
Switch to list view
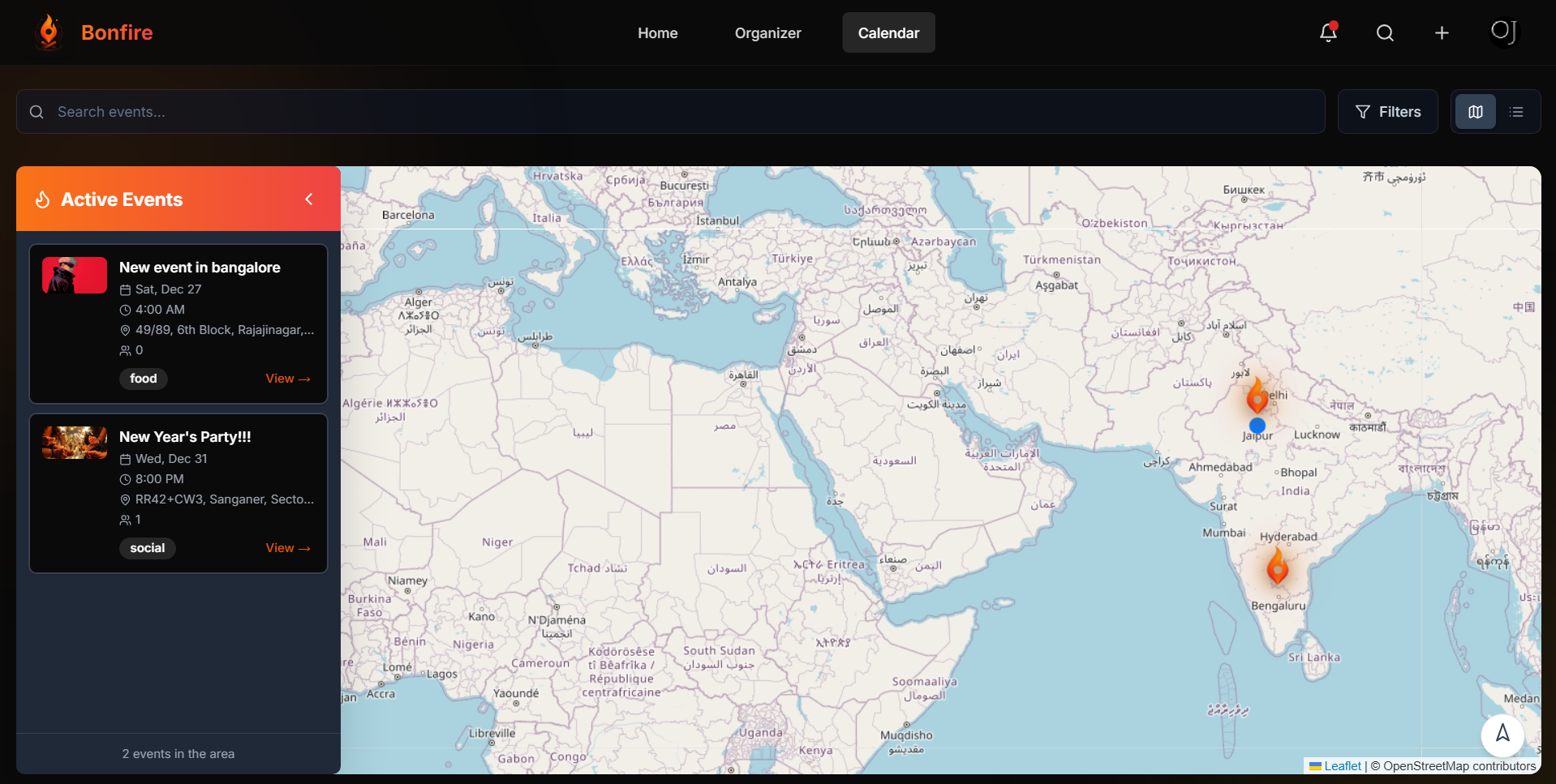point(1516,112)
